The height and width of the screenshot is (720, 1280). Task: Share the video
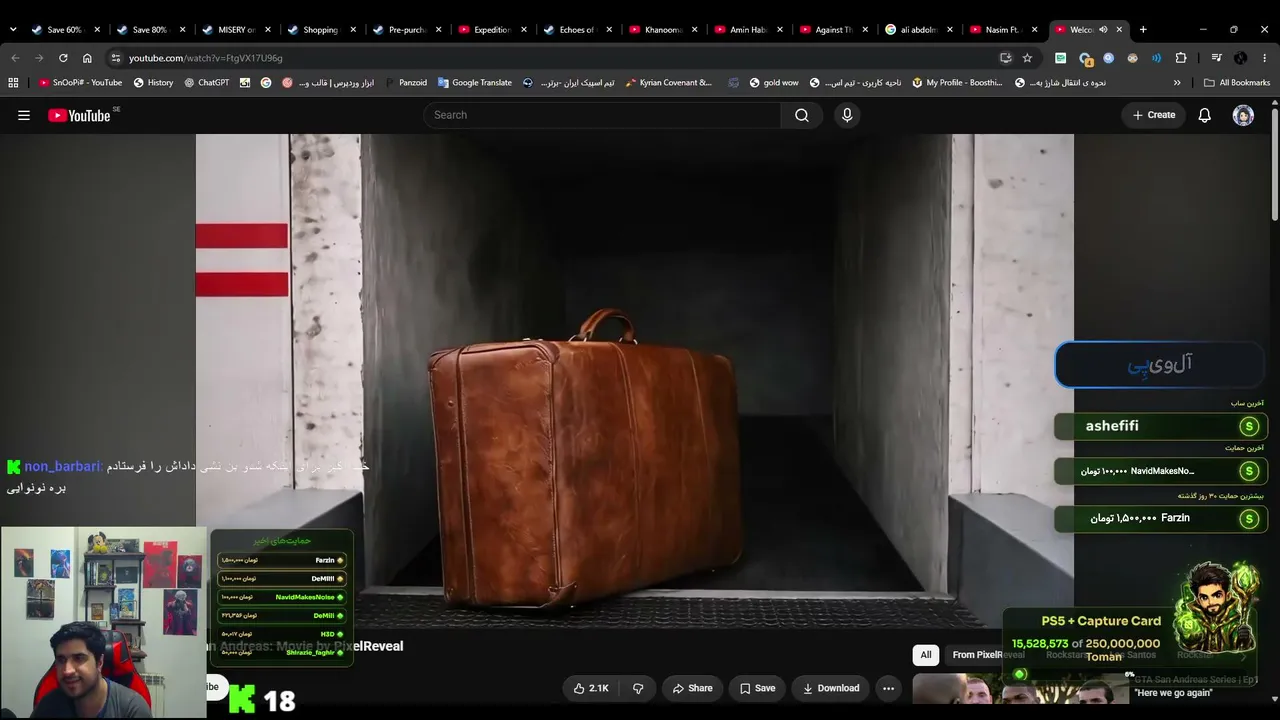click(x=692, y=688)
